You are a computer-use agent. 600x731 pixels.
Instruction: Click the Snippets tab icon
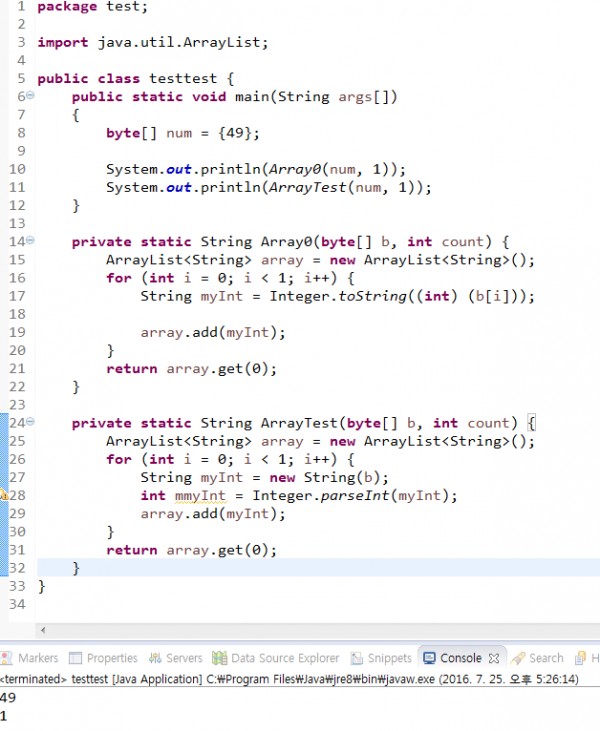357,658
